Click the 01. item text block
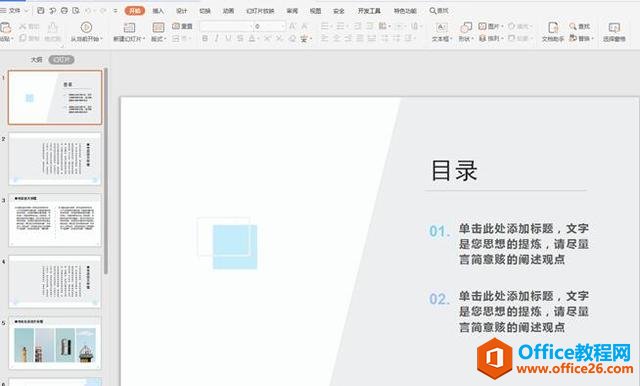This screenshot has height=386, width=640. click(x=524, y=244)
